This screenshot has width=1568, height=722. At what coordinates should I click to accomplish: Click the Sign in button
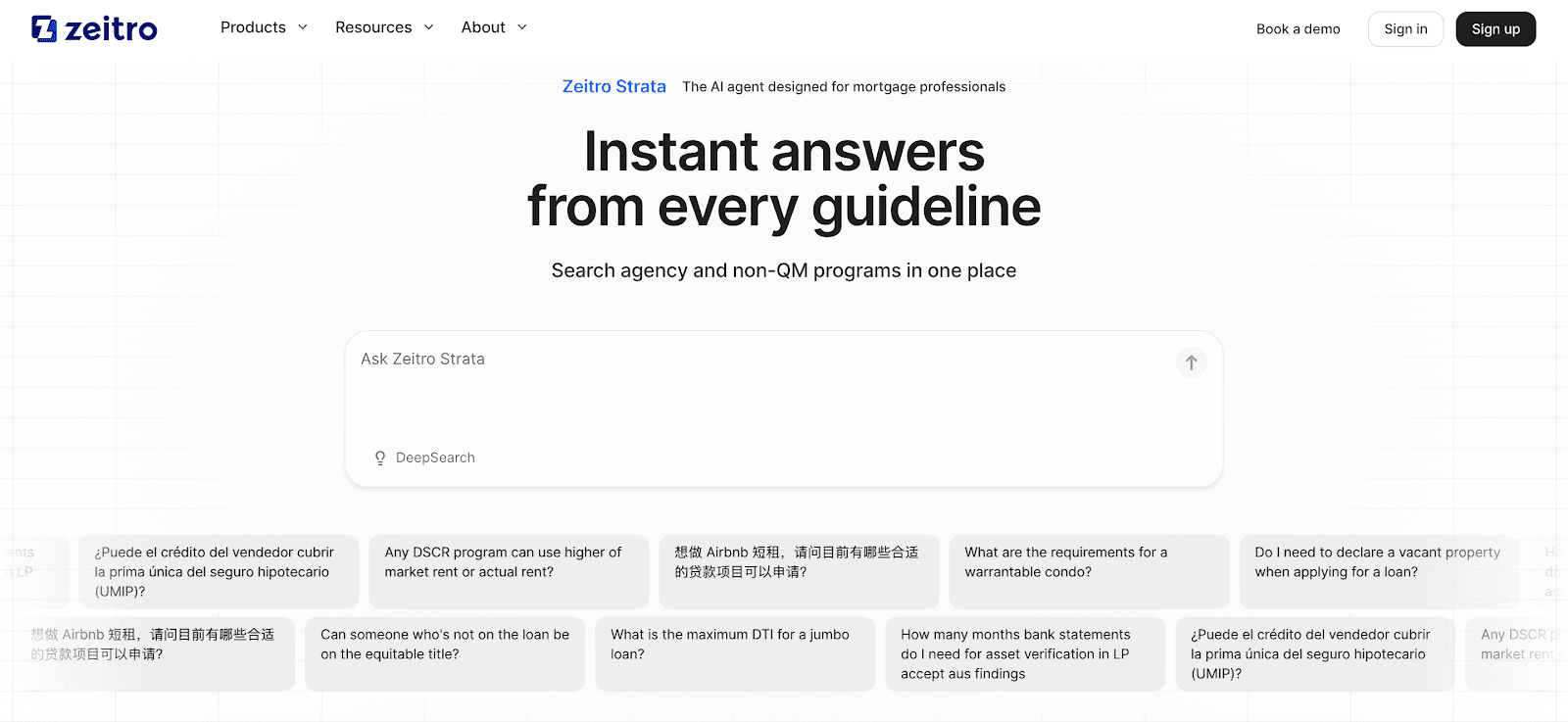[1405, 29]
